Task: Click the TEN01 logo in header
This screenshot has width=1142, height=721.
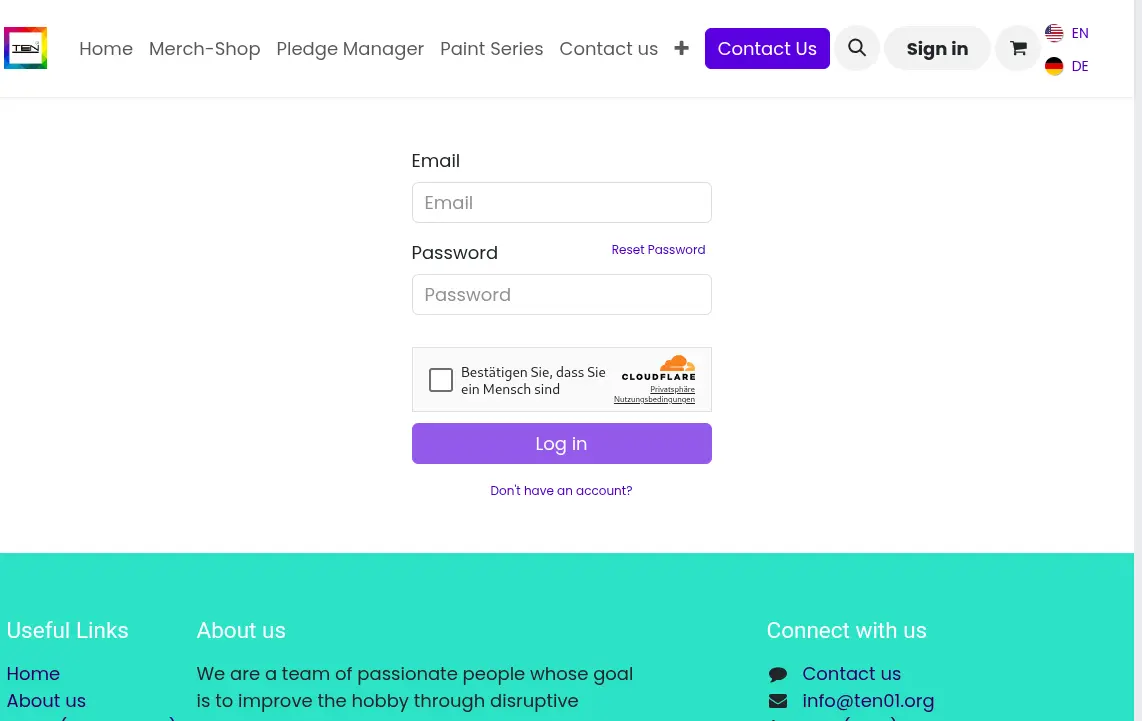Action: click(25, 48)
